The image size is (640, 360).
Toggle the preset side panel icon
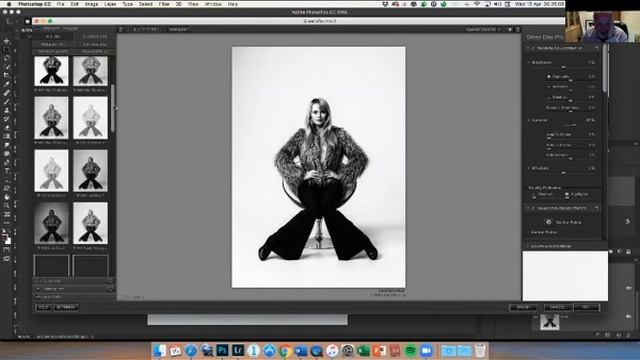tap(121, 29)
